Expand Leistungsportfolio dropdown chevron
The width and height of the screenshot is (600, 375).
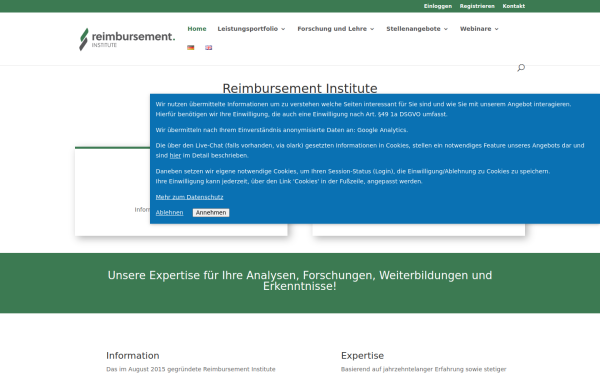click(x=283, y=29)
